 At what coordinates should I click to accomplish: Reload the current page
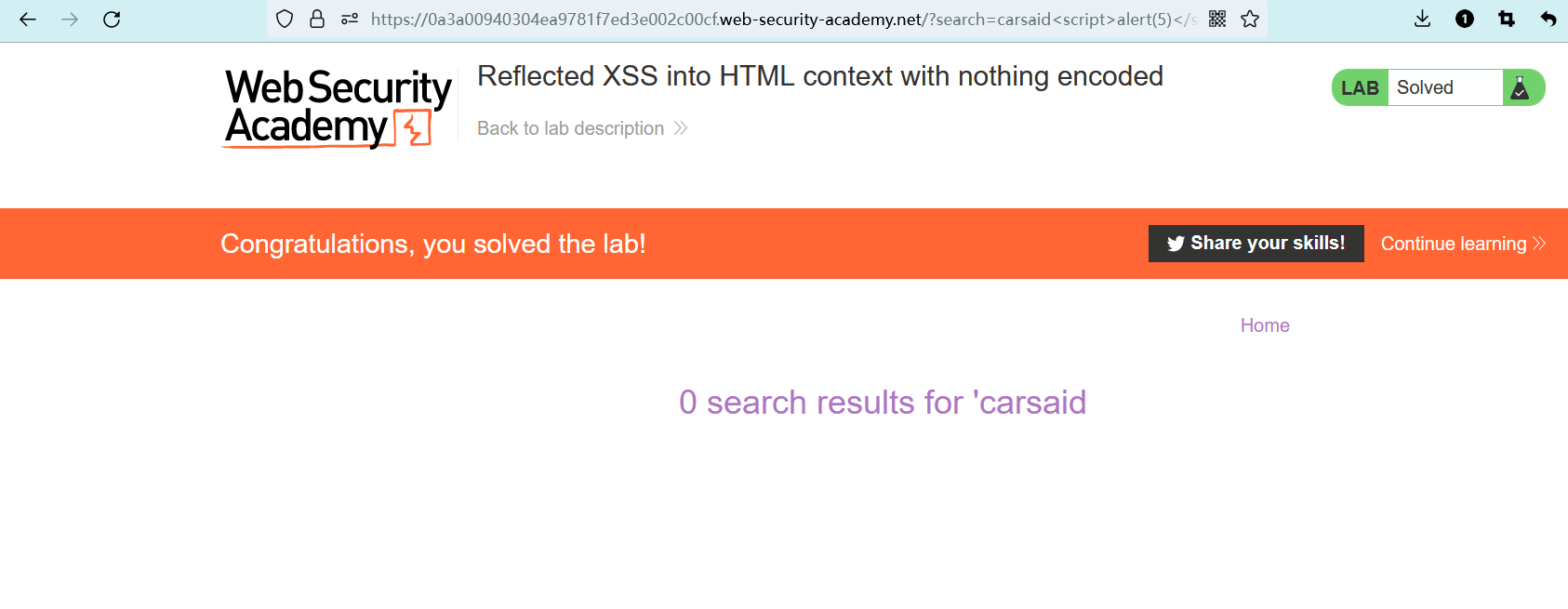click(112, 20)
